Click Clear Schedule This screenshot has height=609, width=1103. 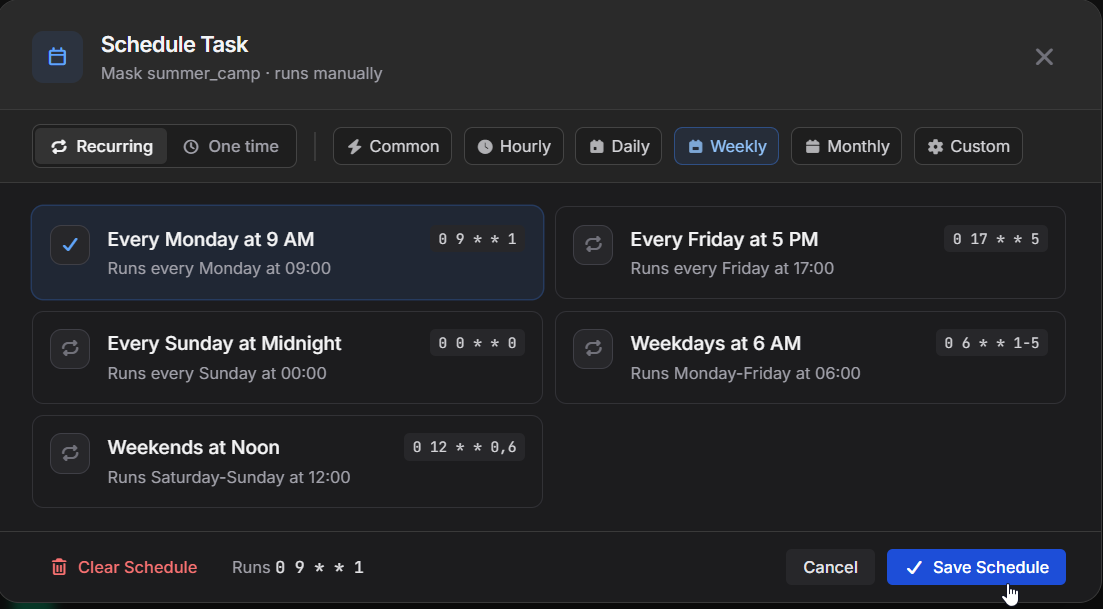pos(124,567)
